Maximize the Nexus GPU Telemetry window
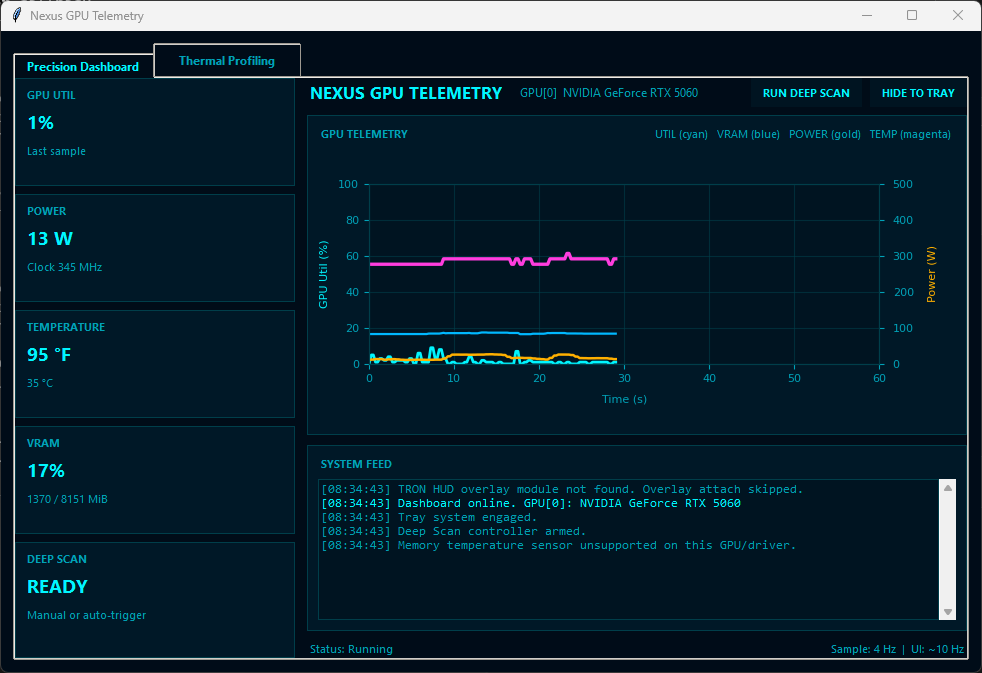Viewport: 982px width, 673px height. (911, 15)
